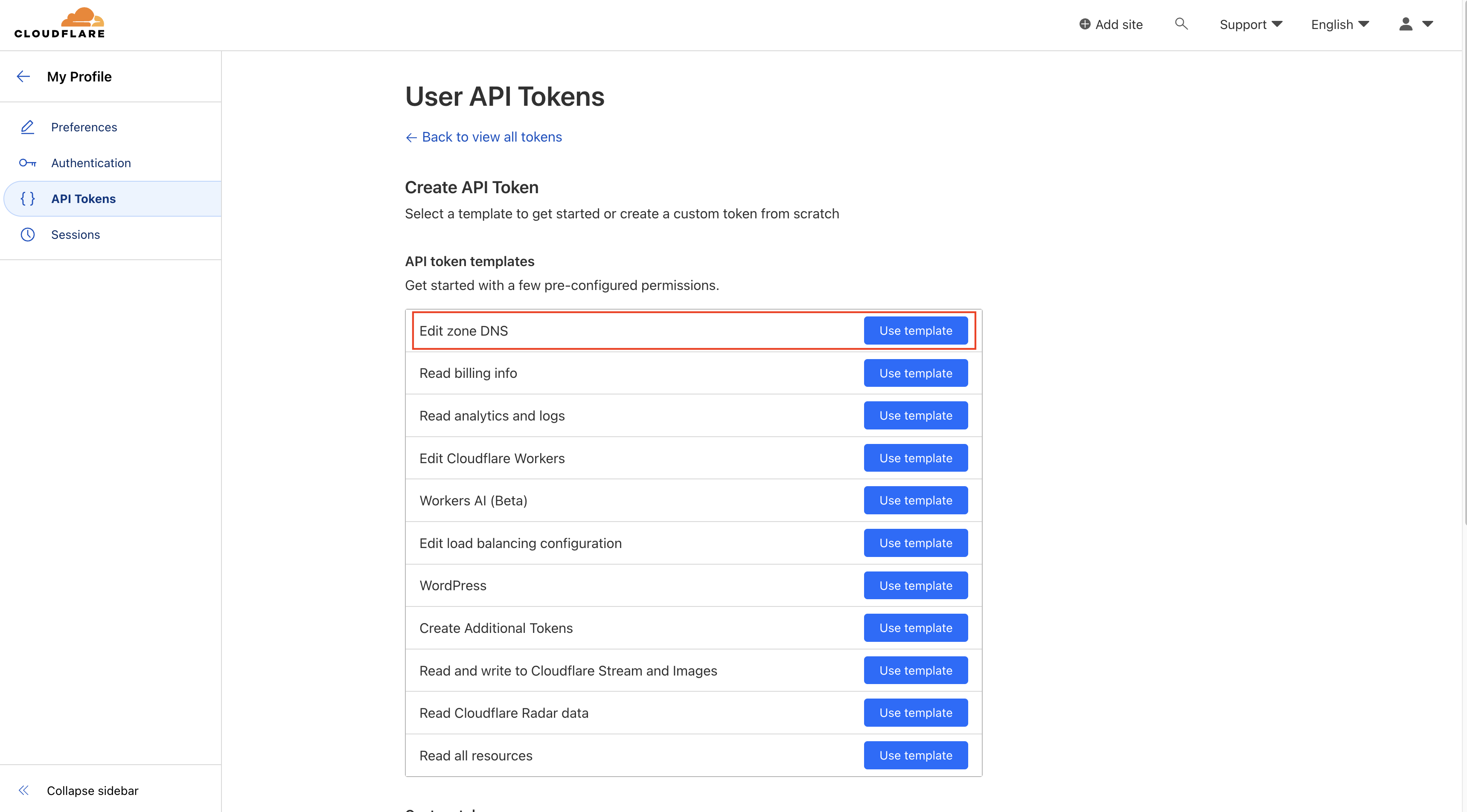Click the Cloudflare logo
The image size is (1467, 812).
[x=60, y=23]
